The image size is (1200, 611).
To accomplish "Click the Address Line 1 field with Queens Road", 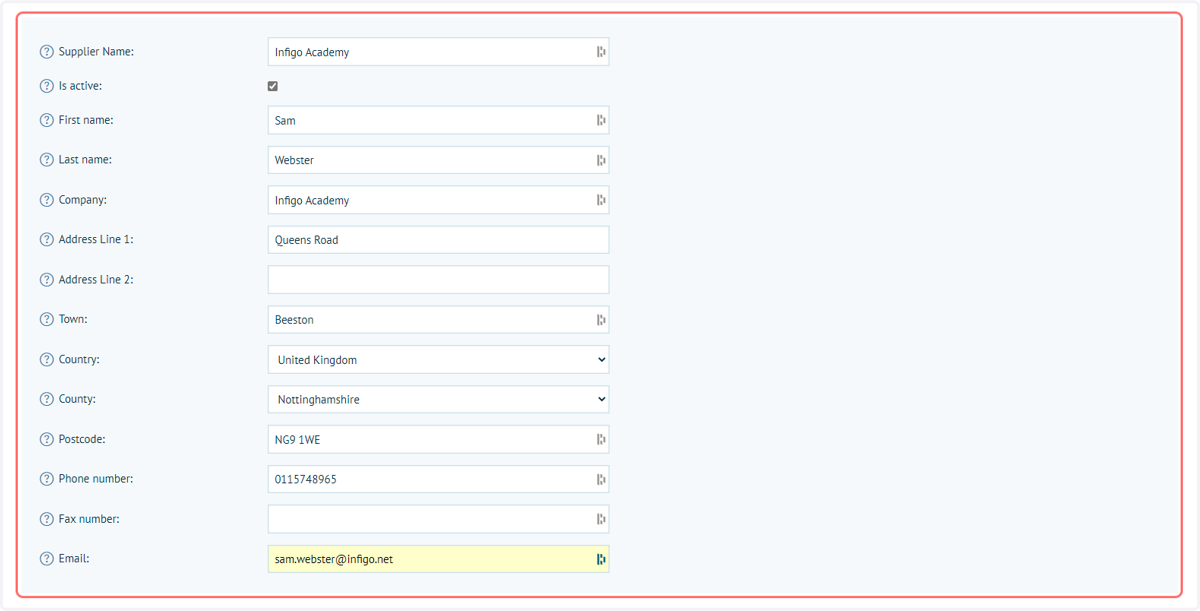I will (x=438, y=240).
